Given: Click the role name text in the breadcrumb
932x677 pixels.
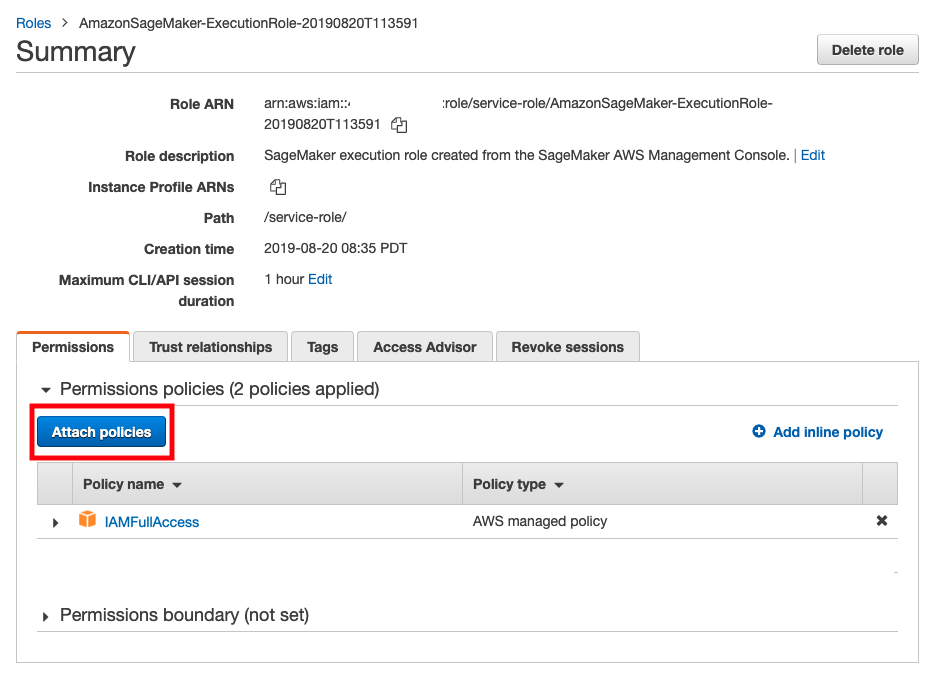Looking at the screenshot, I should (248, 23).
